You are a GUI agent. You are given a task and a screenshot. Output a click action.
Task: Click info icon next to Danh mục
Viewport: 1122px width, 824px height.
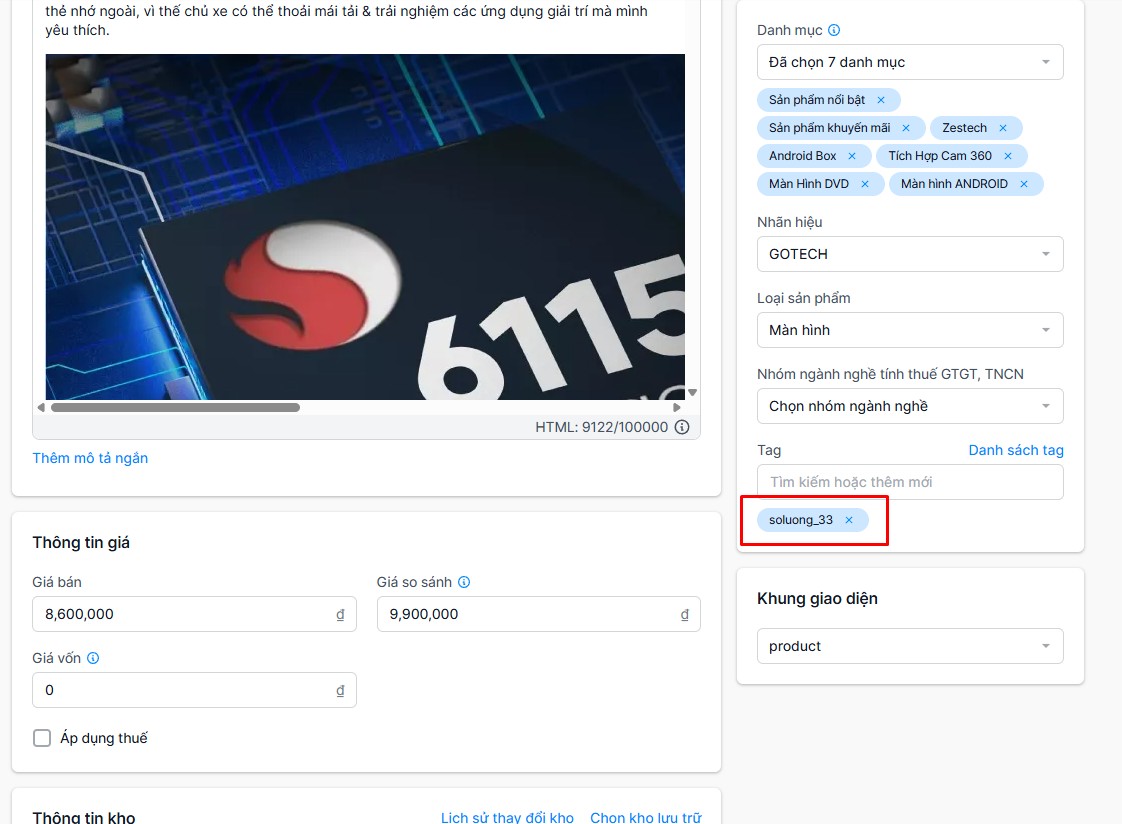click(834, 30)
